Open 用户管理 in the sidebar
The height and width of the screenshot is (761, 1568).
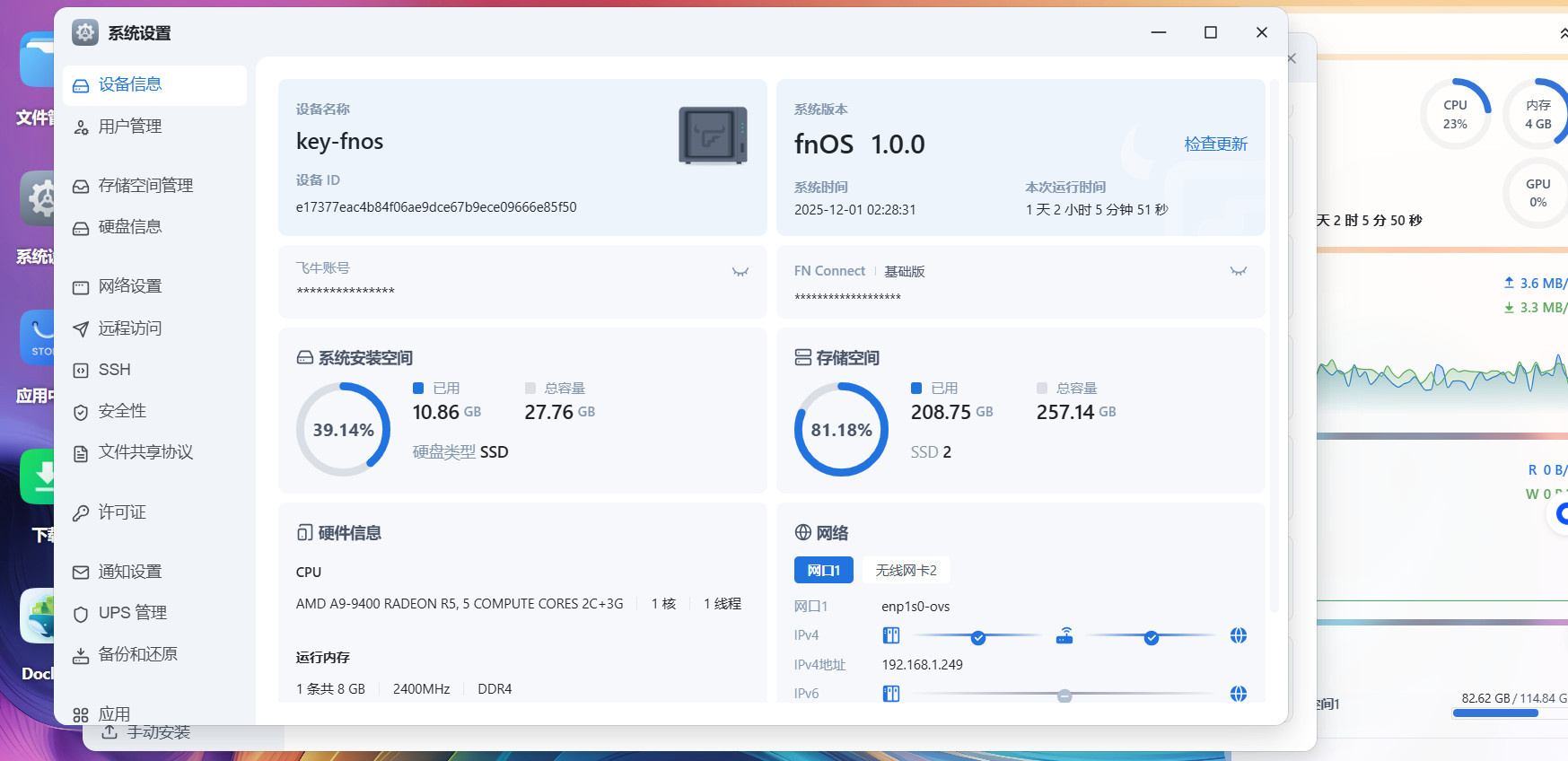[x=130, y=127]
